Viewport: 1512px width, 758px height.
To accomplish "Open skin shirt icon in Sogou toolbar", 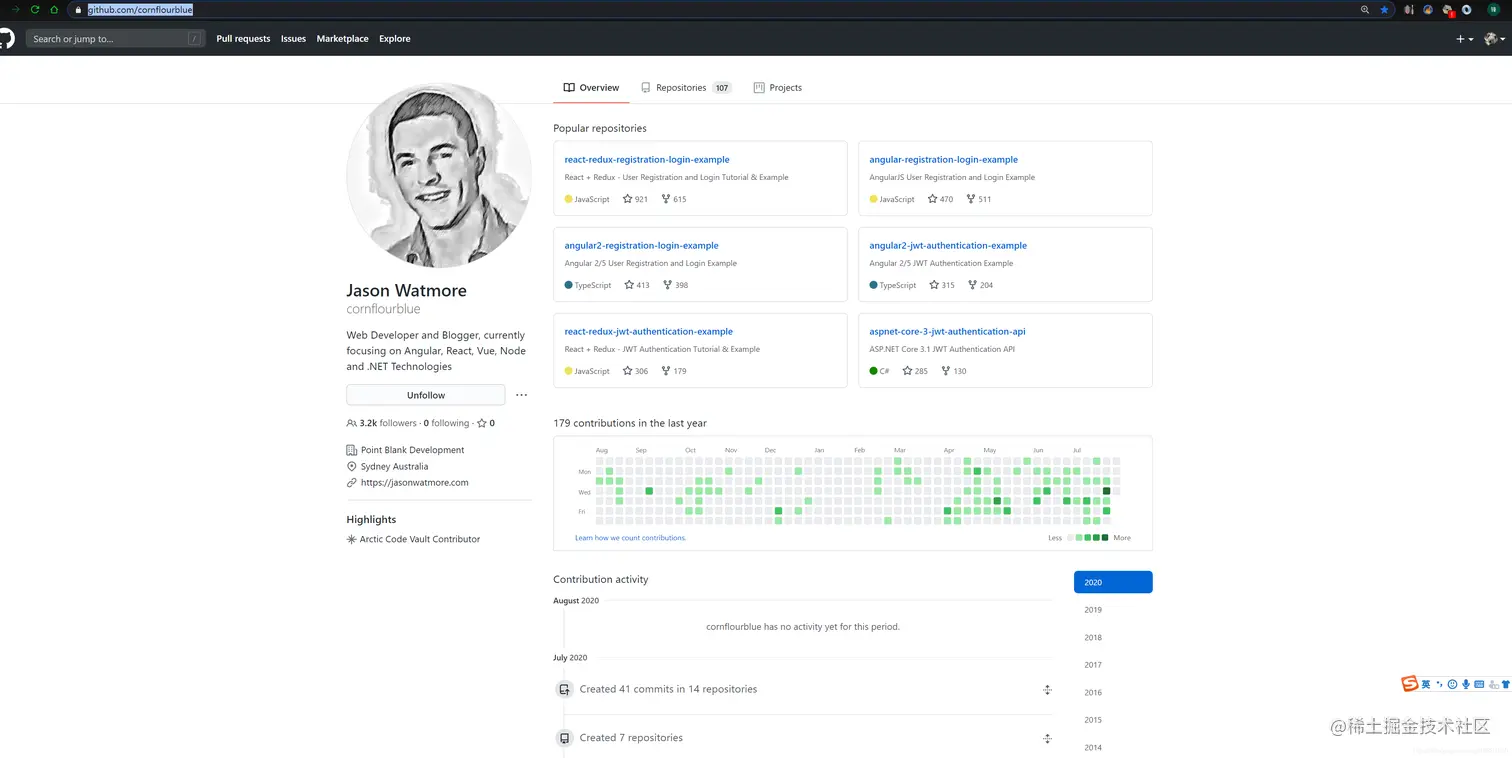I will (x=1504, y=684).
